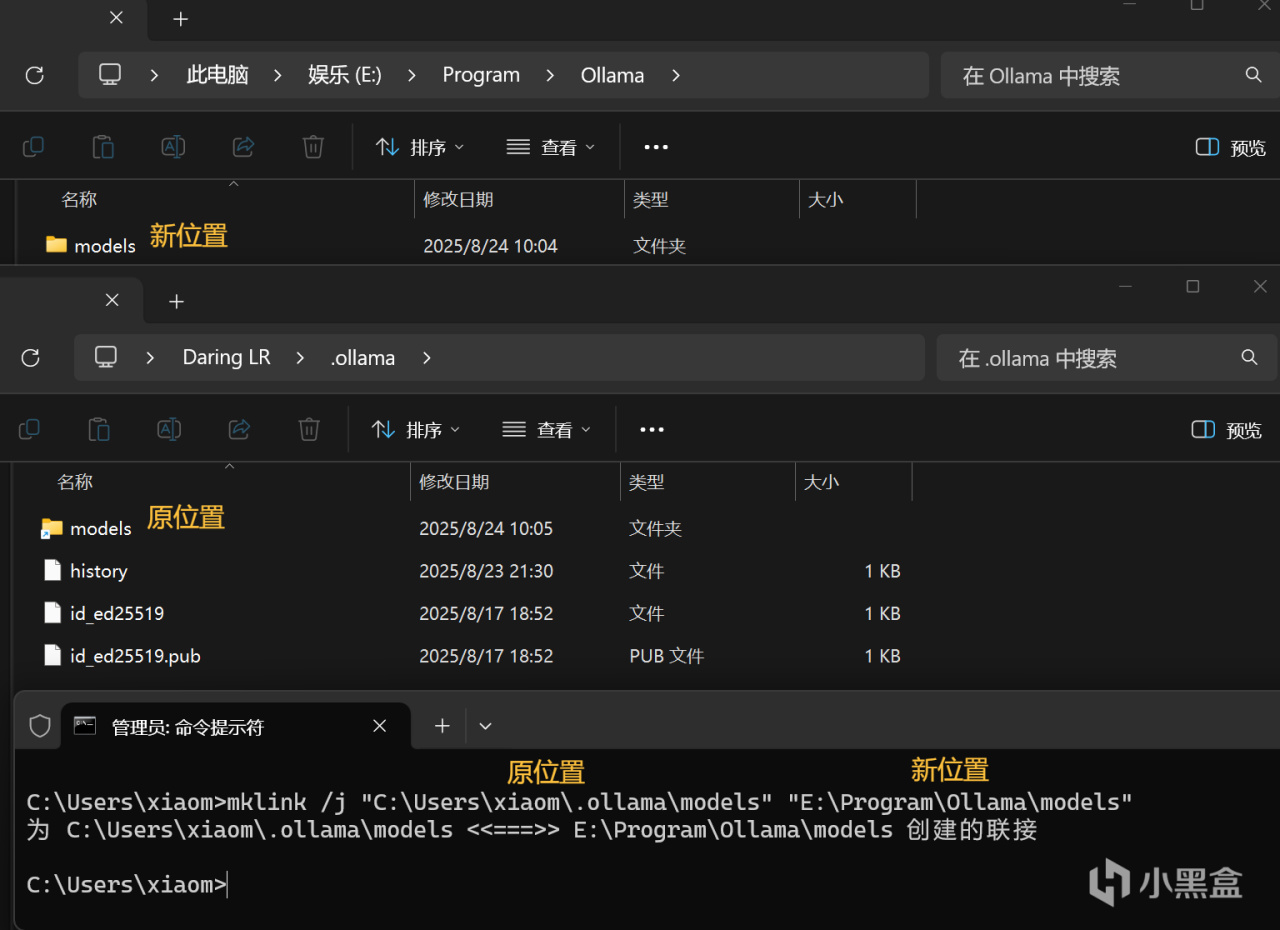Sort by 大小 column in Ollama window
1280x930 pixels.
coord(825,200)
